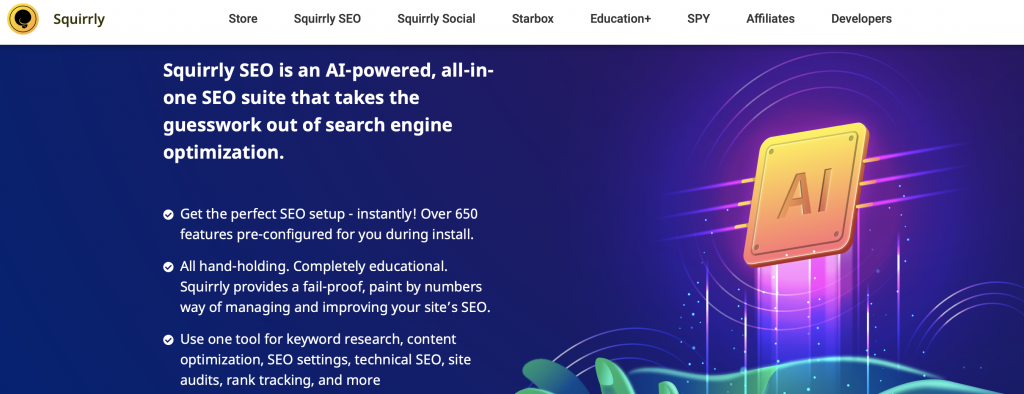1024x394 pixels.
Task: Go to Squirrly Social page
Action: pos(436,19)
